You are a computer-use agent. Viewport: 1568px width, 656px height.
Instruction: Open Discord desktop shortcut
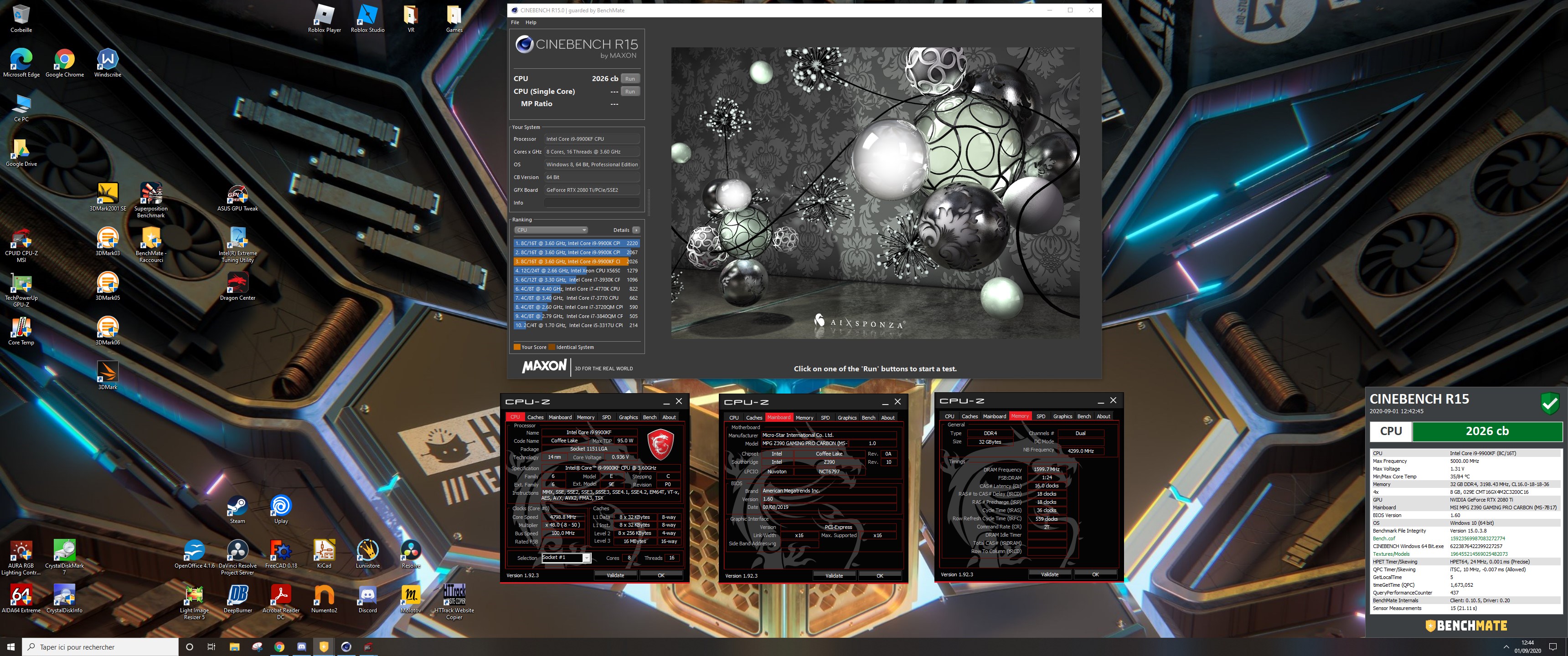pyautogui.click(x=367, y=600)
